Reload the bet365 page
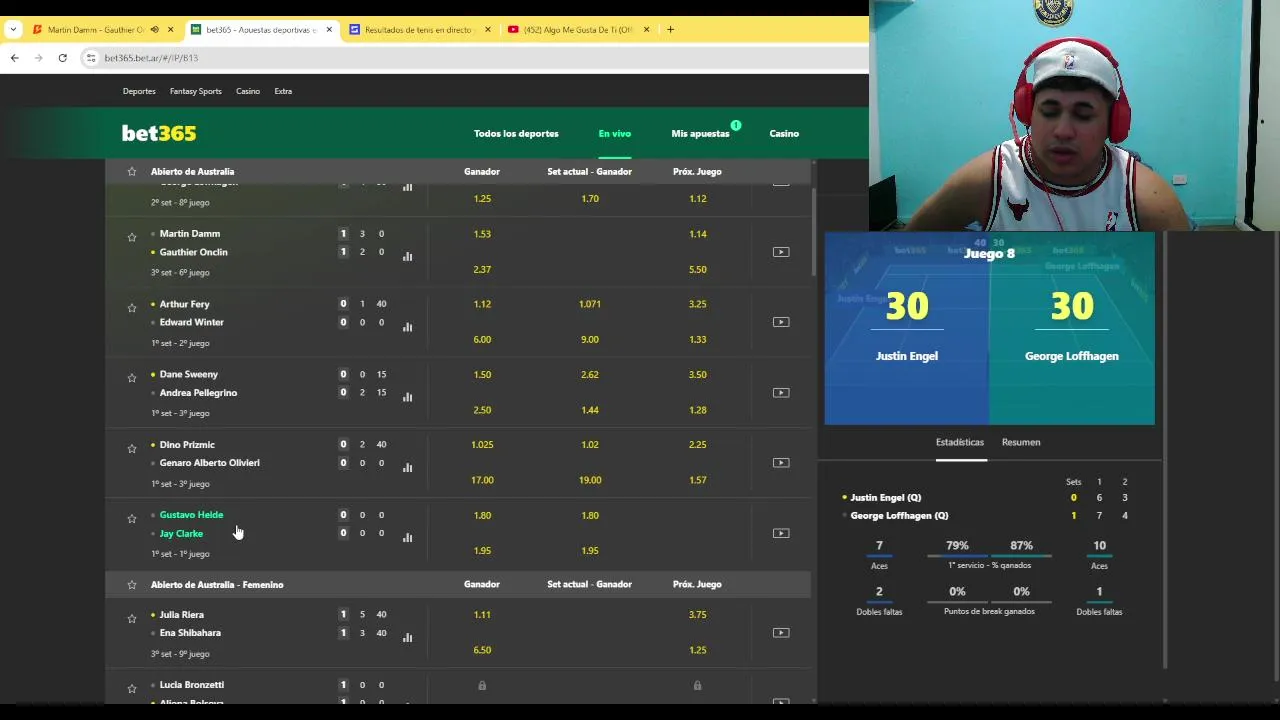 coord(62,58)
